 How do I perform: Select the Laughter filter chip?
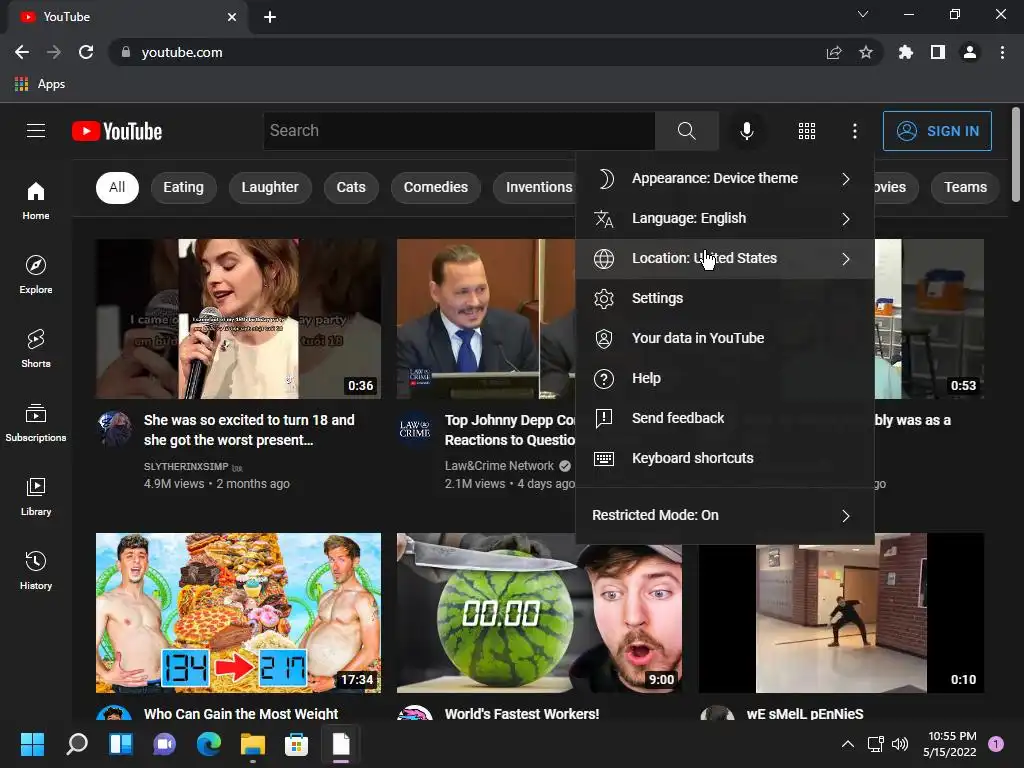pos(270,187)
